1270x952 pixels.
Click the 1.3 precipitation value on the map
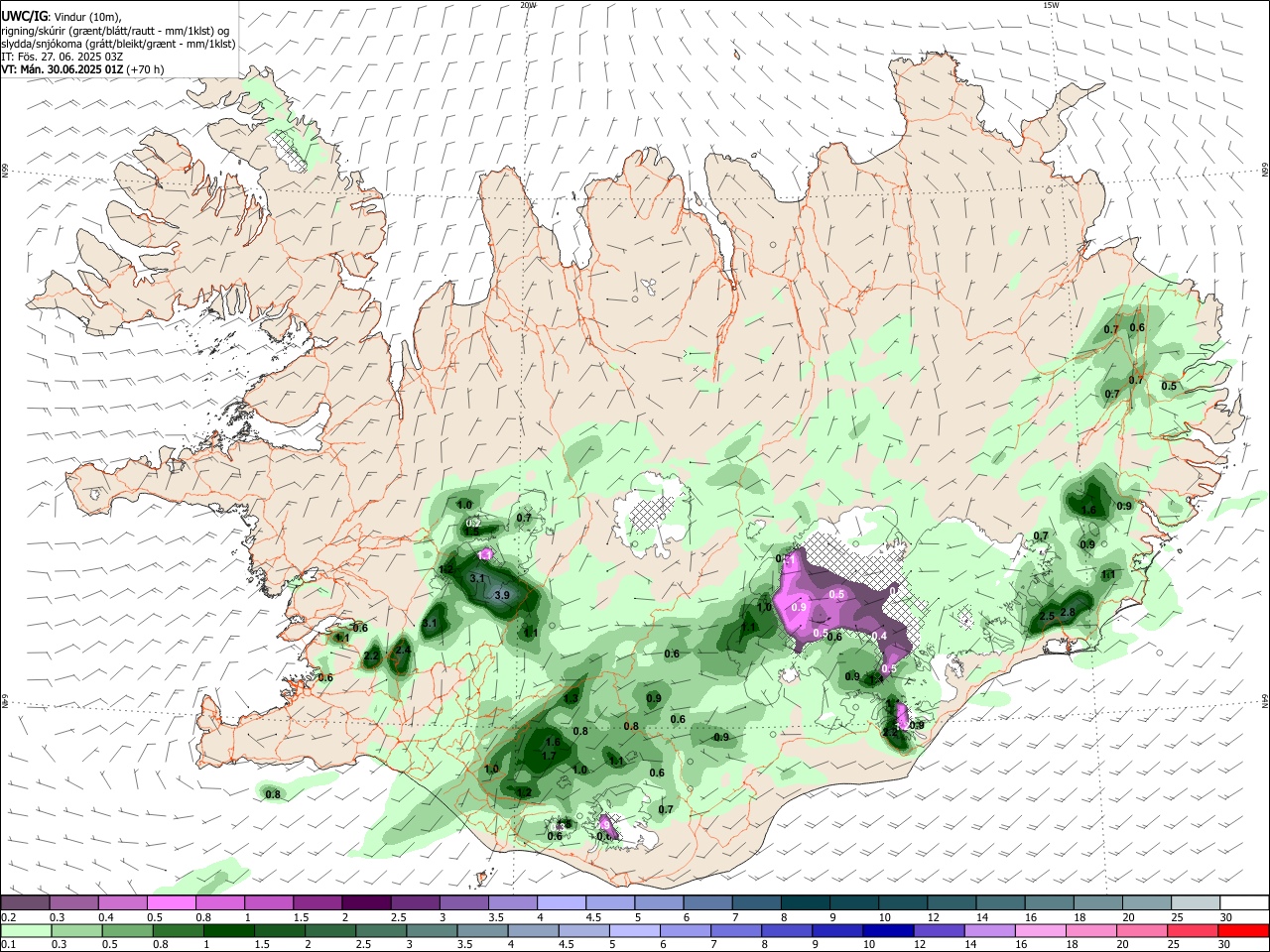pyautogui.click(x=571, y=698)
